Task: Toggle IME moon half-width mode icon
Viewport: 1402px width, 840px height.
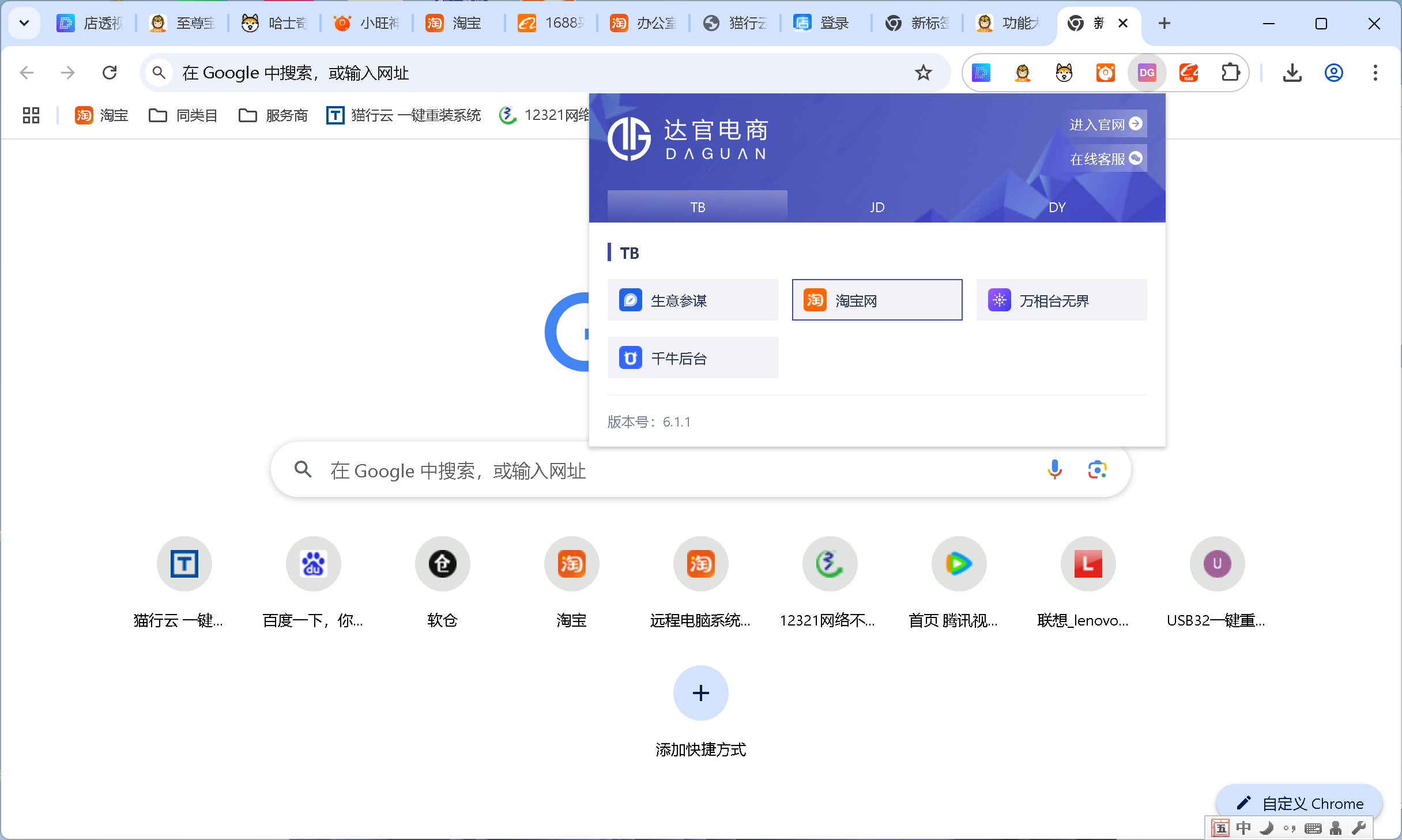Action: tap(1267, 828)
